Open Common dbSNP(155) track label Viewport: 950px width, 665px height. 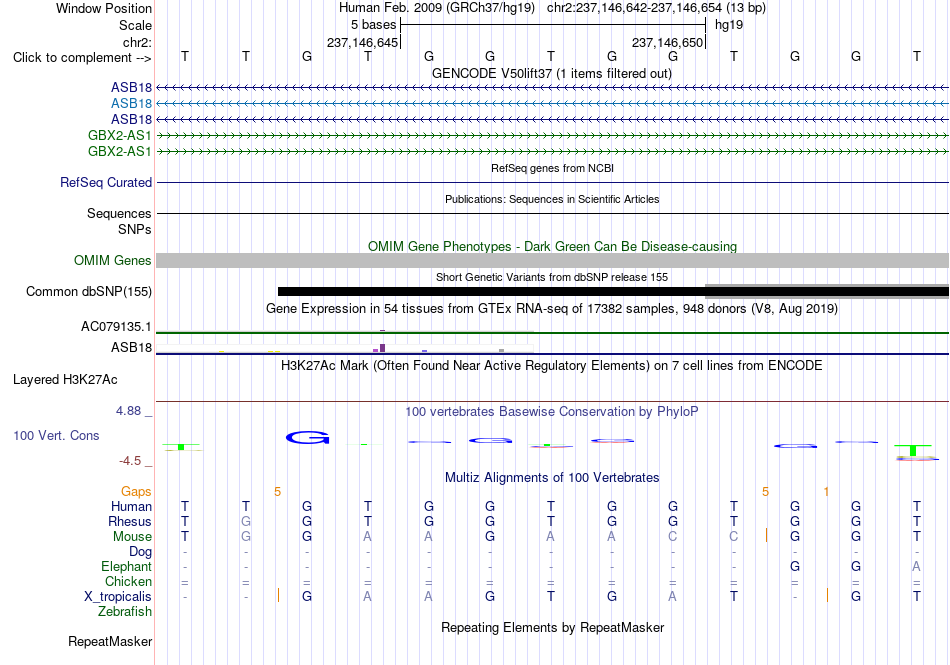point(89,291)
